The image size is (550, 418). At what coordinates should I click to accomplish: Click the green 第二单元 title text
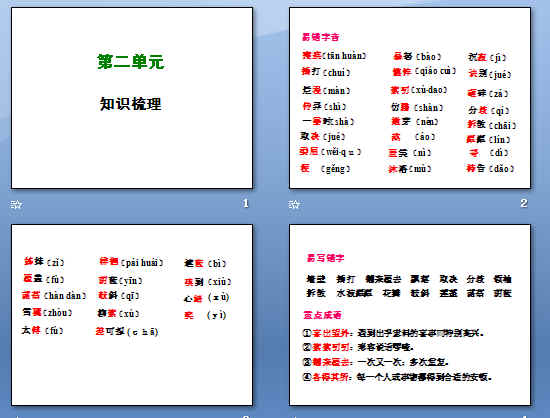(x=130, y=62)
